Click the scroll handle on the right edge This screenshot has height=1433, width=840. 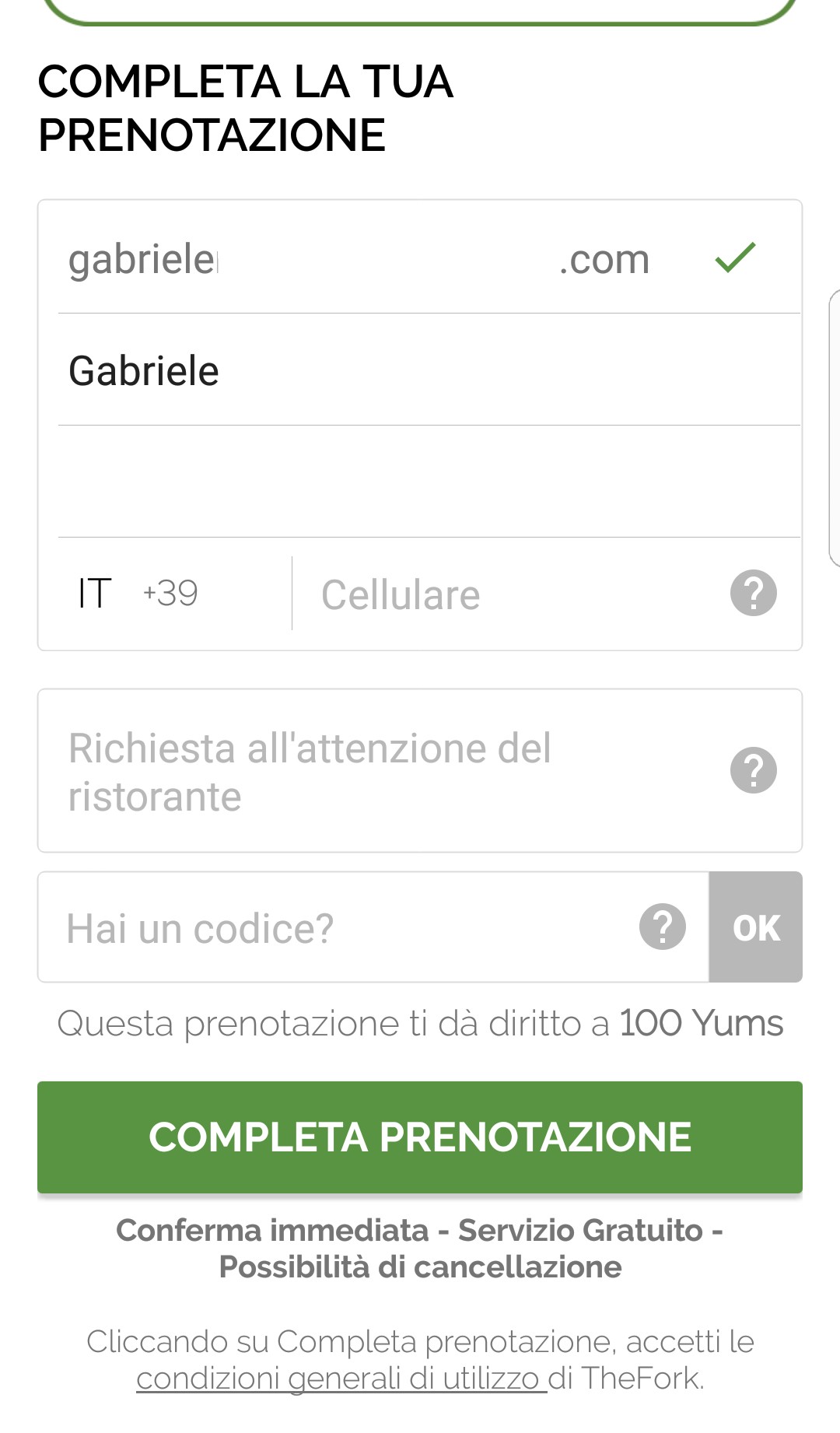click(834, 428)
